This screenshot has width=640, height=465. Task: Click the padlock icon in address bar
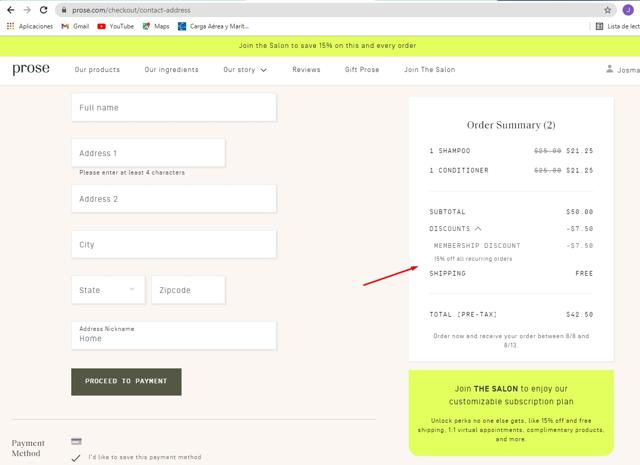click(x=64, y=10)
